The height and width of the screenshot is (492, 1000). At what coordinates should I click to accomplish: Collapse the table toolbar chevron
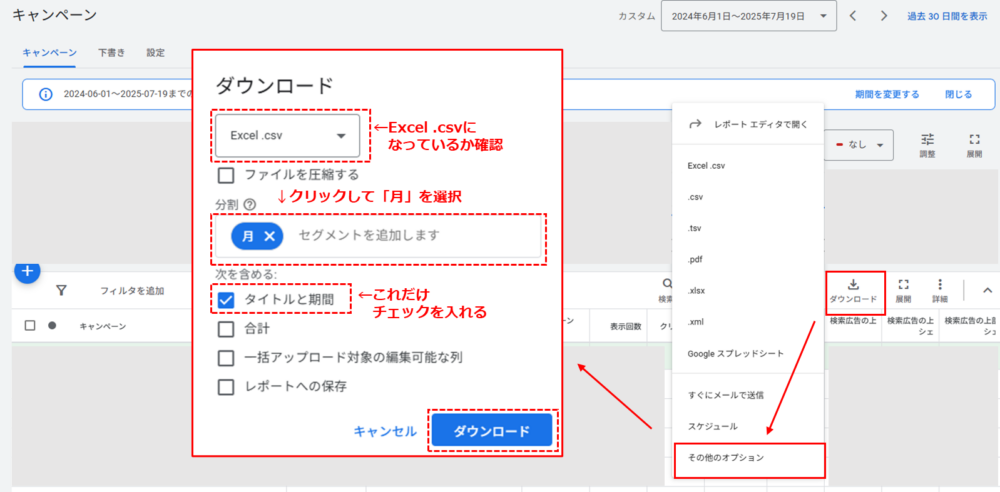coord(987,291)
